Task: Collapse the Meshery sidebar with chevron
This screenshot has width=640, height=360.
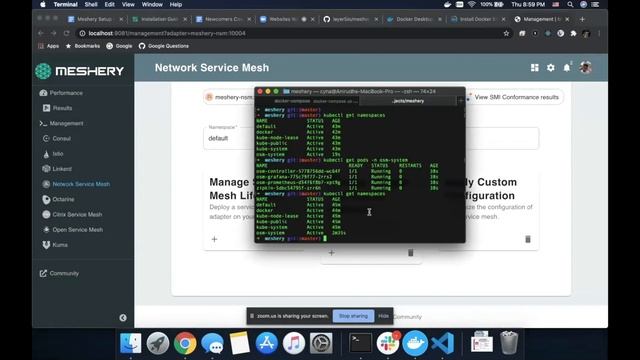Action: pyautogui.click(x=123, y=318)
